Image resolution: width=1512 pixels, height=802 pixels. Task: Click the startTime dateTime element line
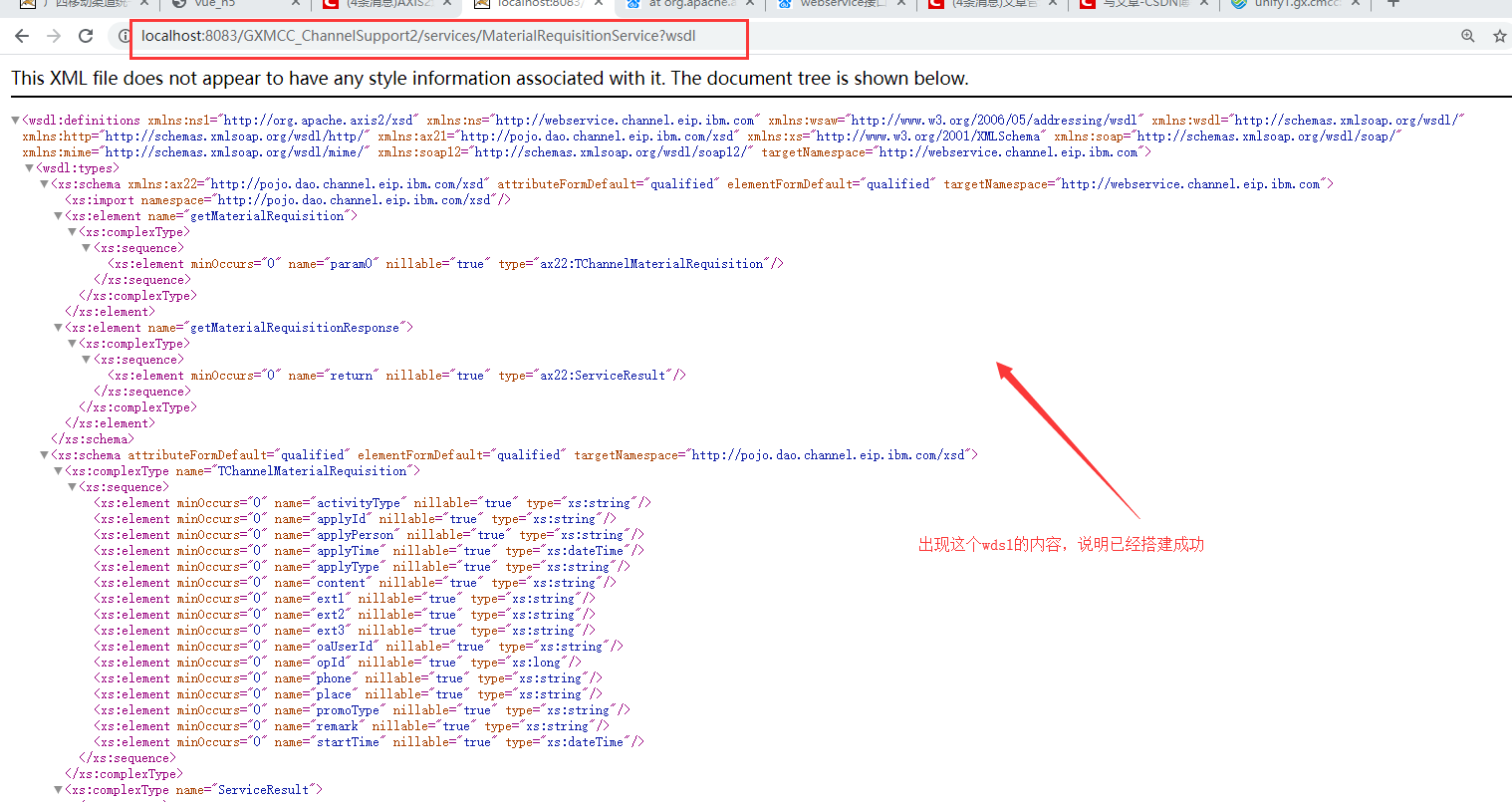coord(370,742)
